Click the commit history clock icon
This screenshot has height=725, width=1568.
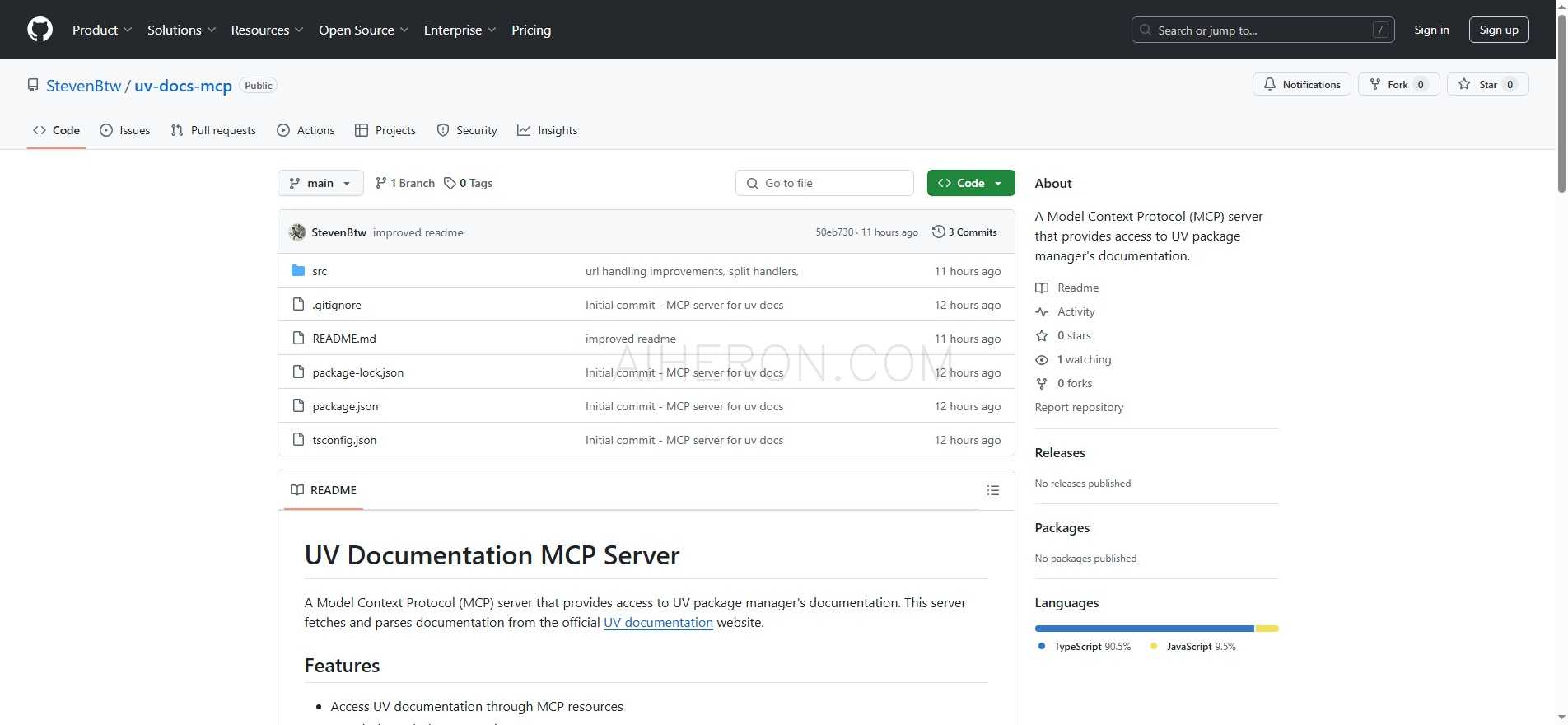click(x=938, y=232)
